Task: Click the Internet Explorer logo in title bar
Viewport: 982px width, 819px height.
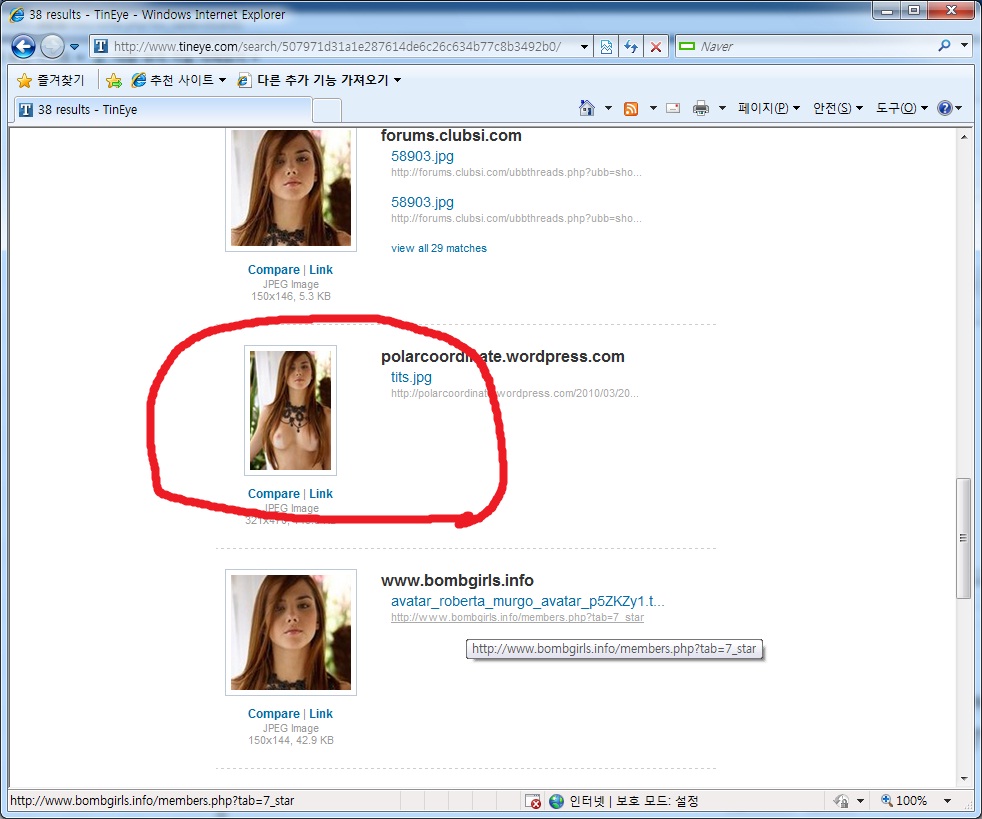Action: (x=16, y=14)
